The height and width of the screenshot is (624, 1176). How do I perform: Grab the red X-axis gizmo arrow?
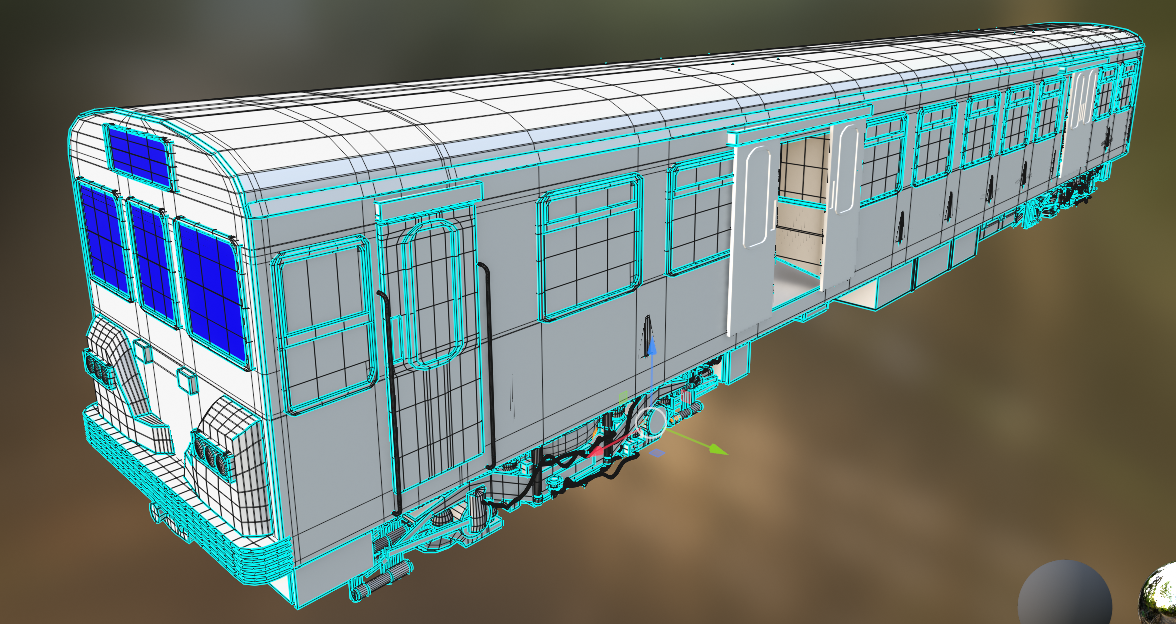(x=595, y=452)
